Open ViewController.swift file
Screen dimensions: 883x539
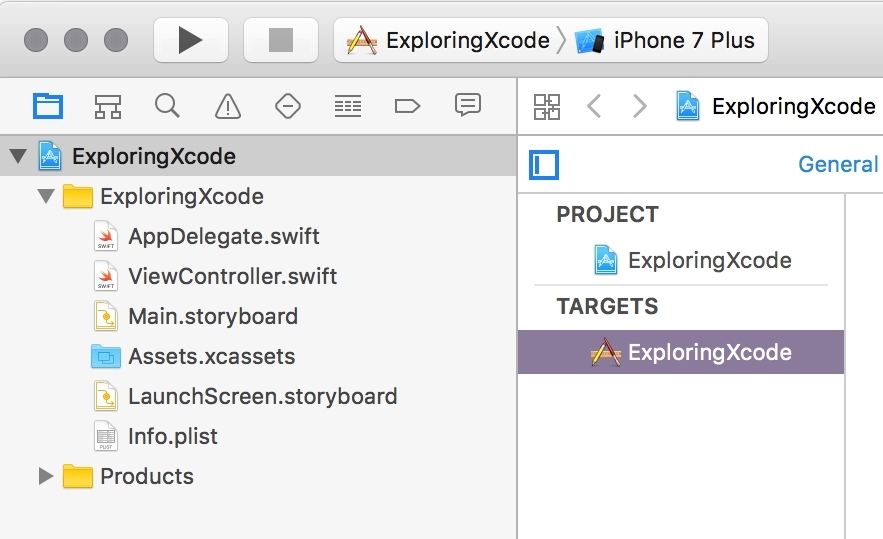click(x=233, y=277)
